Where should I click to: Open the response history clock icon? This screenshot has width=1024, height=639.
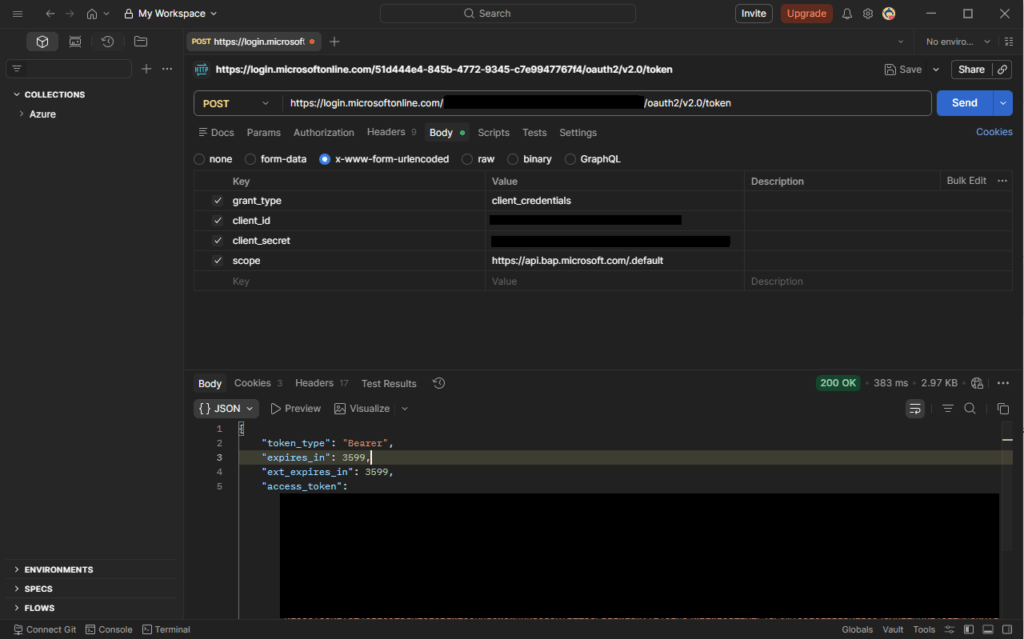click(438, 384)
